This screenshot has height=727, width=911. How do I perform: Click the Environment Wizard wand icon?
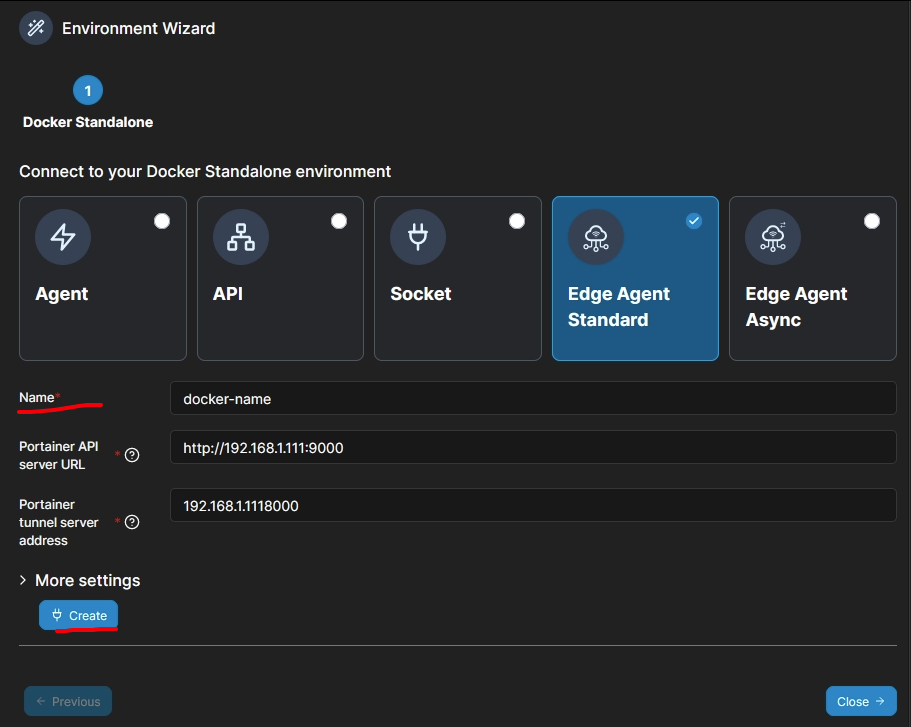(x=36, y=28)
